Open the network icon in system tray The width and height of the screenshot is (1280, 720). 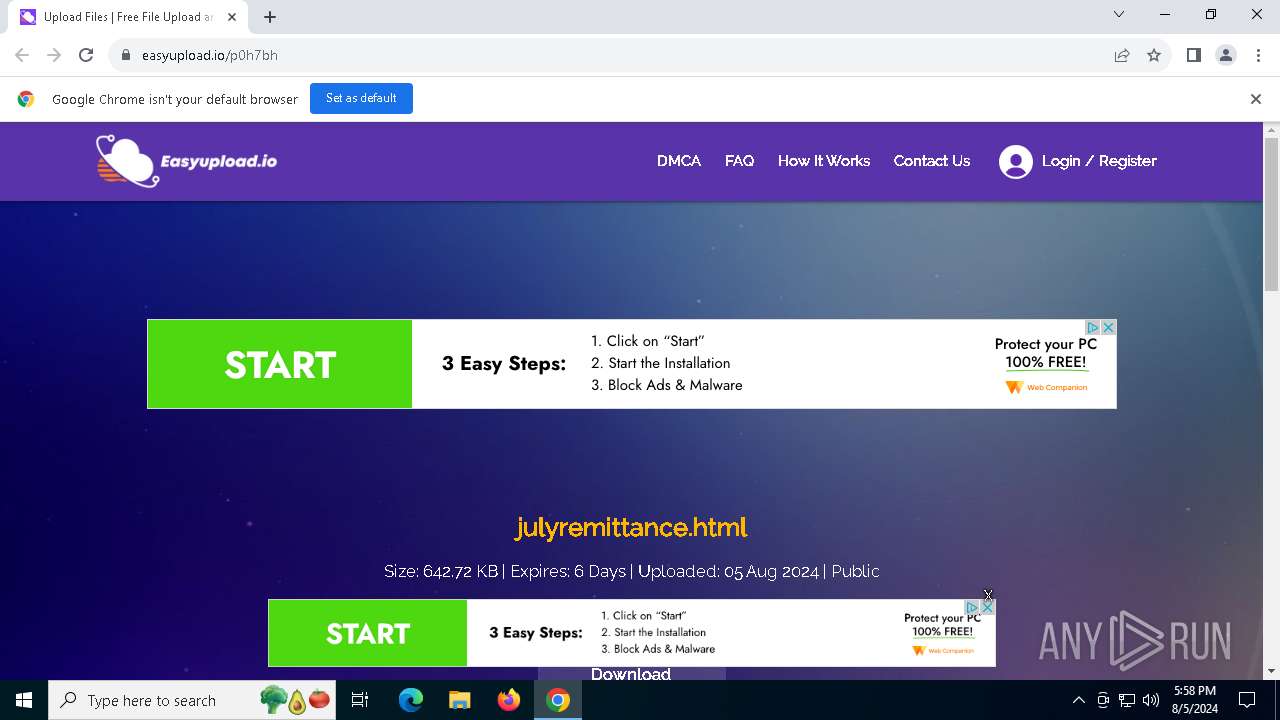point(1127,700)
